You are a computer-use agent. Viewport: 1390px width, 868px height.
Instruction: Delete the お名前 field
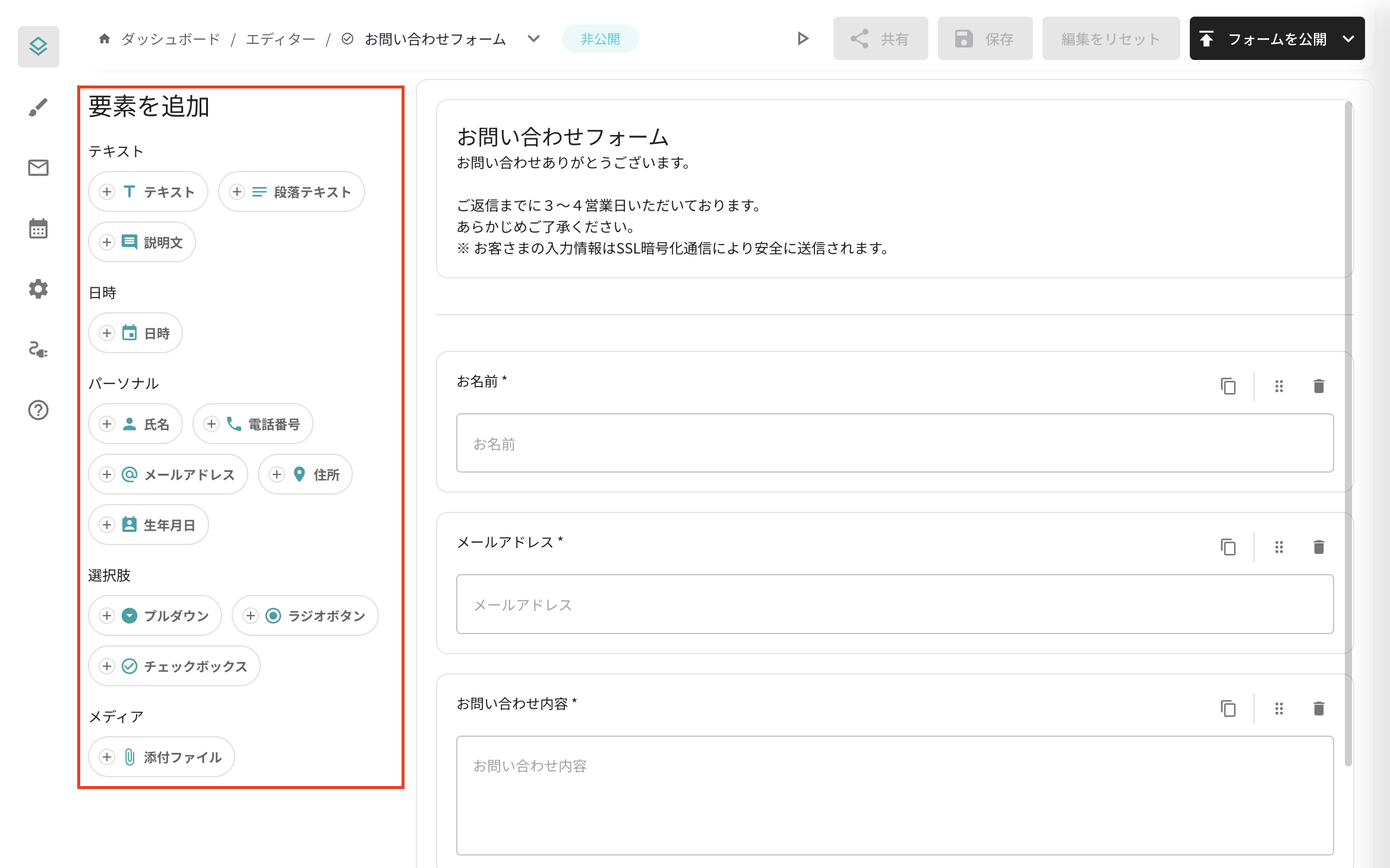1319,386
